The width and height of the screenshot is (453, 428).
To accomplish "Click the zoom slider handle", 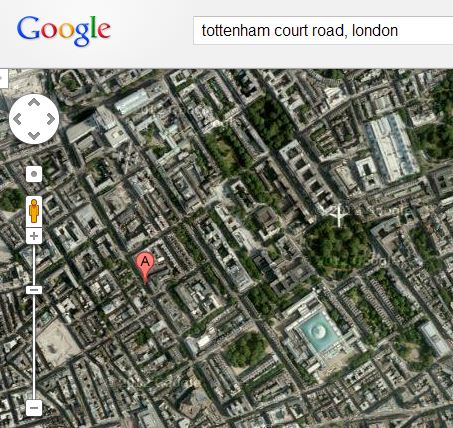I will click(x=34, y=290).
